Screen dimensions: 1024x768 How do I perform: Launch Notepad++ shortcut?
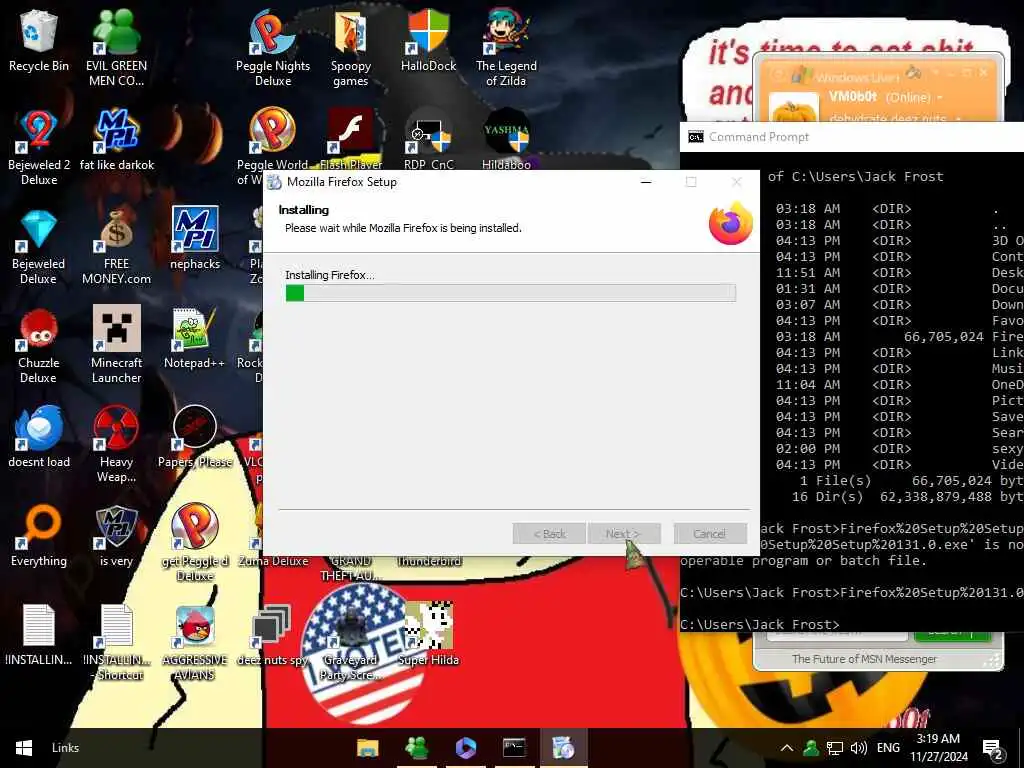[x=195, y=337]
